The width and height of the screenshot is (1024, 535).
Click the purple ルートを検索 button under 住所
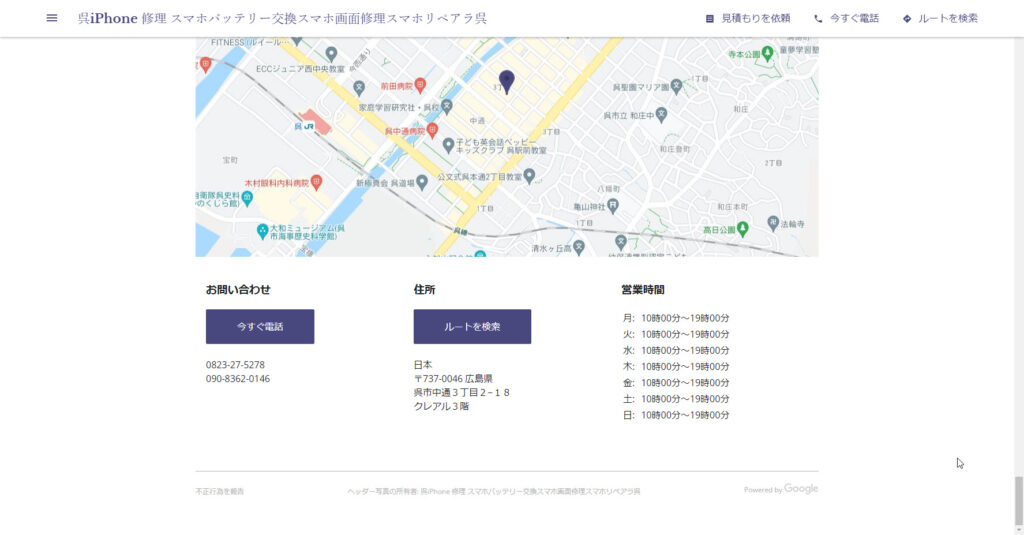pyautogui.click(x=472, y=327)
